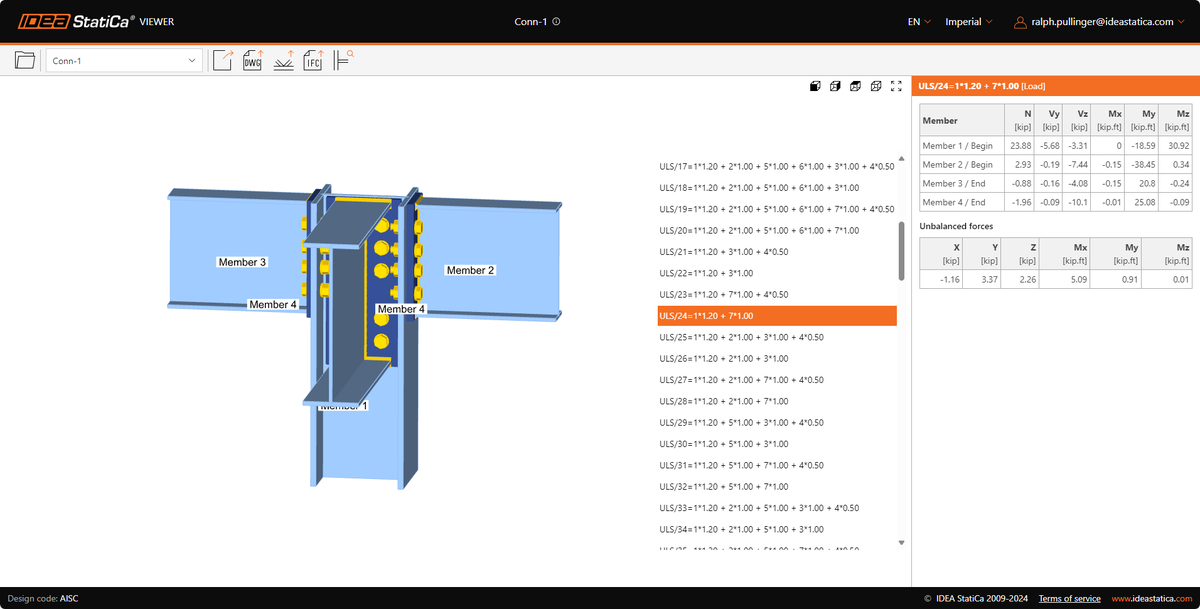This screenshot has height=609, width=1200.
Task: Open the Imperial units dropdown
Action: click(968, 21)
